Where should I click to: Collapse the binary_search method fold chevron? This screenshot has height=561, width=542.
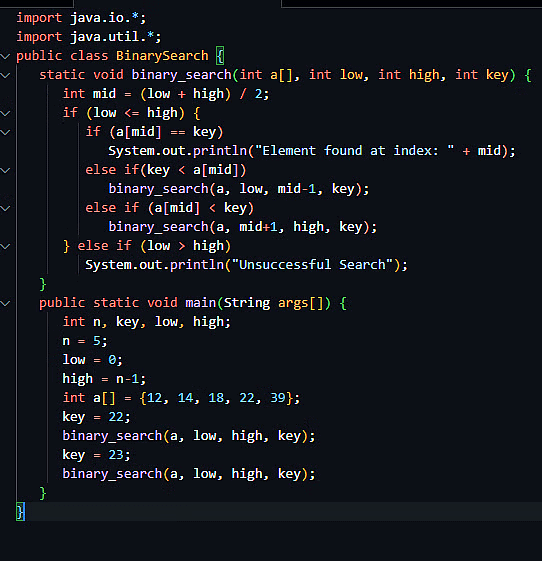pyautogui.click(x=5, y=75)
